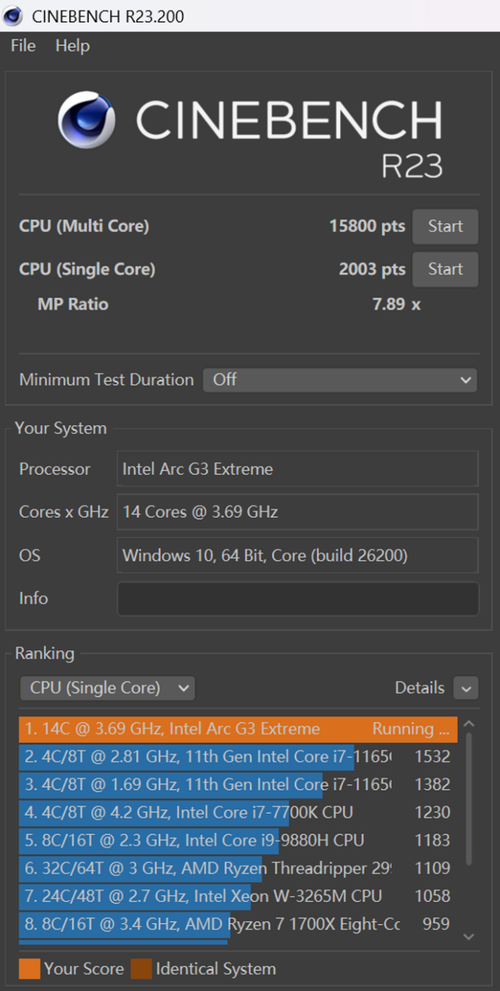Viewport: 500px width, 991px height.
Task: Select the Xeon W-3265M ranking row
Action: click(x=238, y=896)
